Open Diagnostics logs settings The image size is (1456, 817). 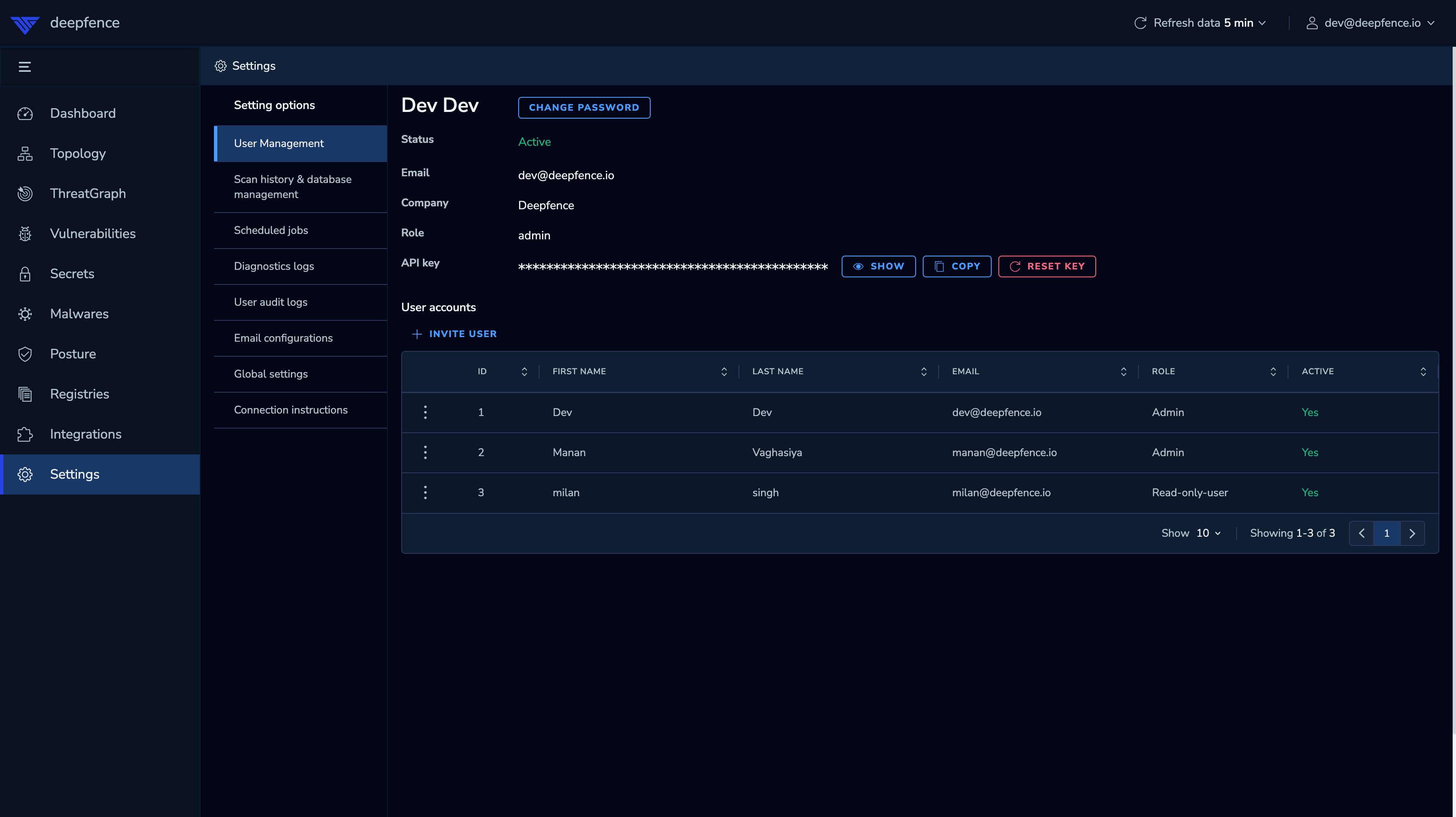tap(300, 266)
